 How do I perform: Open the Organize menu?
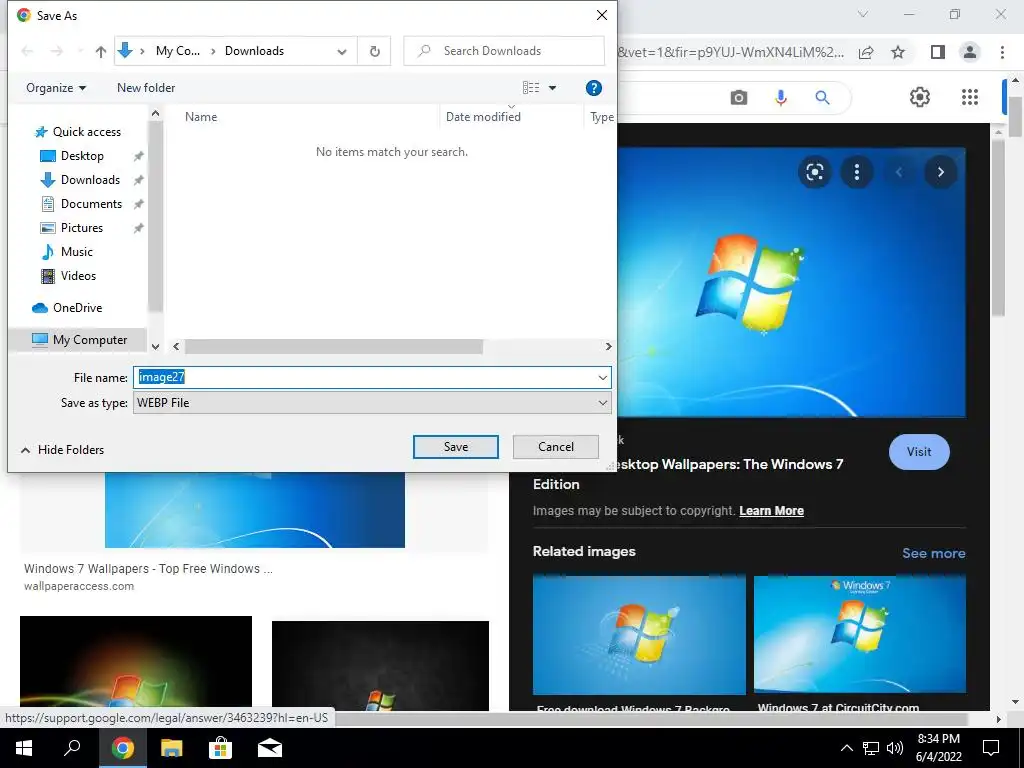coord(56,88)
